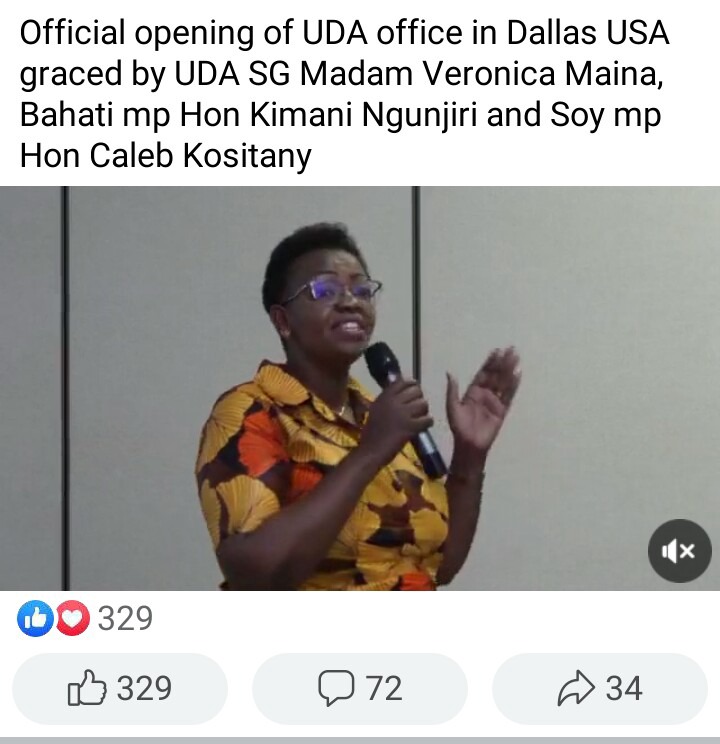Click the speech bubble comment icon
The image size is (720, 744).
pos(336,688)
